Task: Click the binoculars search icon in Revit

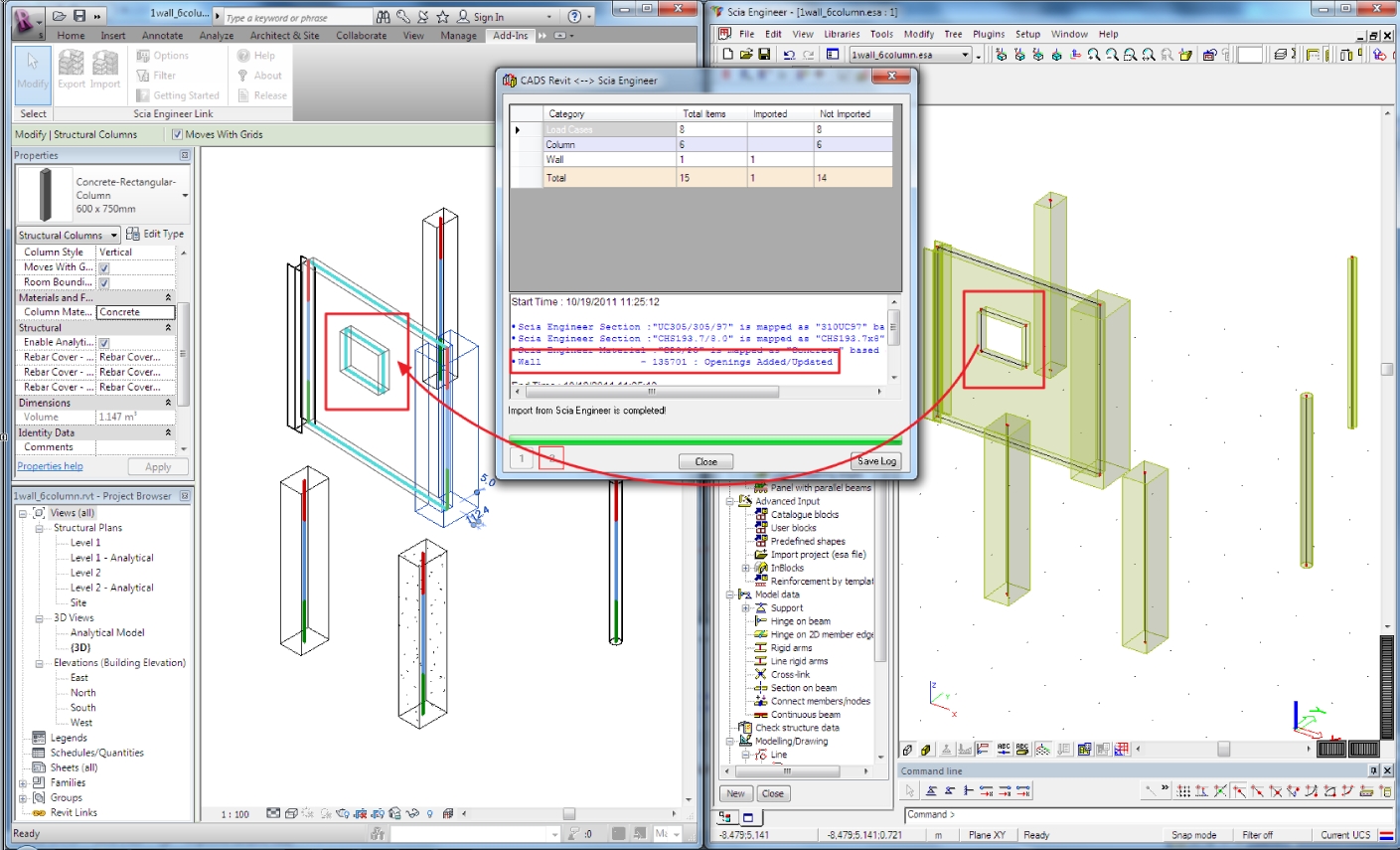Action: coord(384,17)
